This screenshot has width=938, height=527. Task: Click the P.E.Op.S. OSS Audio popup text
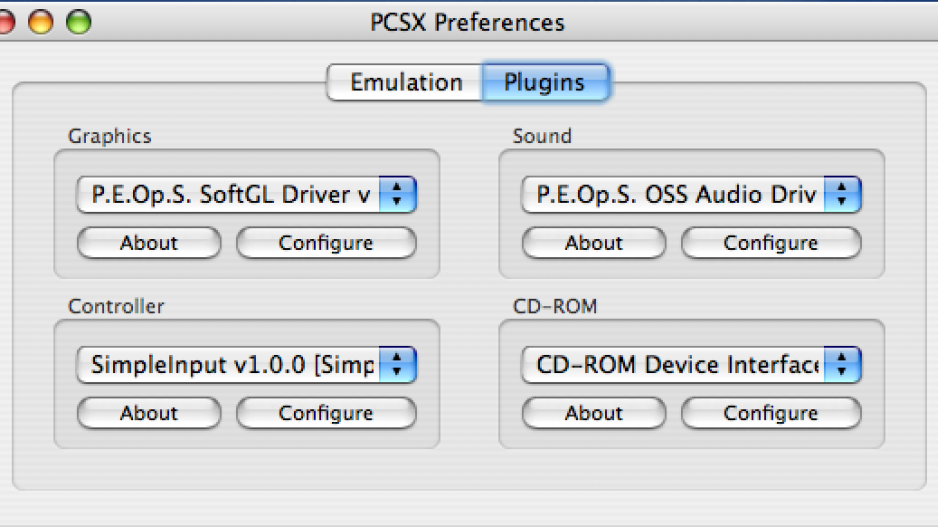click(676, 195)
